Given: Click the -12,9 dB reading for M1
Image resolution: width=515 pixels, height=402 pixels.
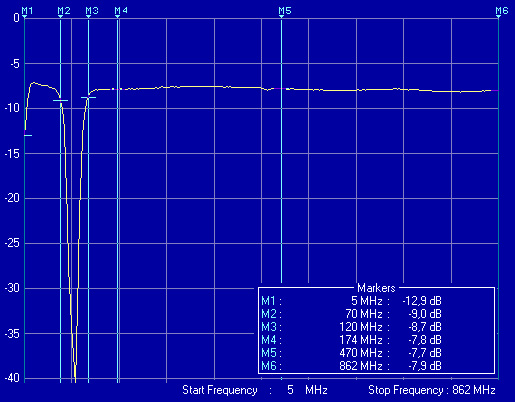Looking at the screenshot, I should tap(422, 301).
